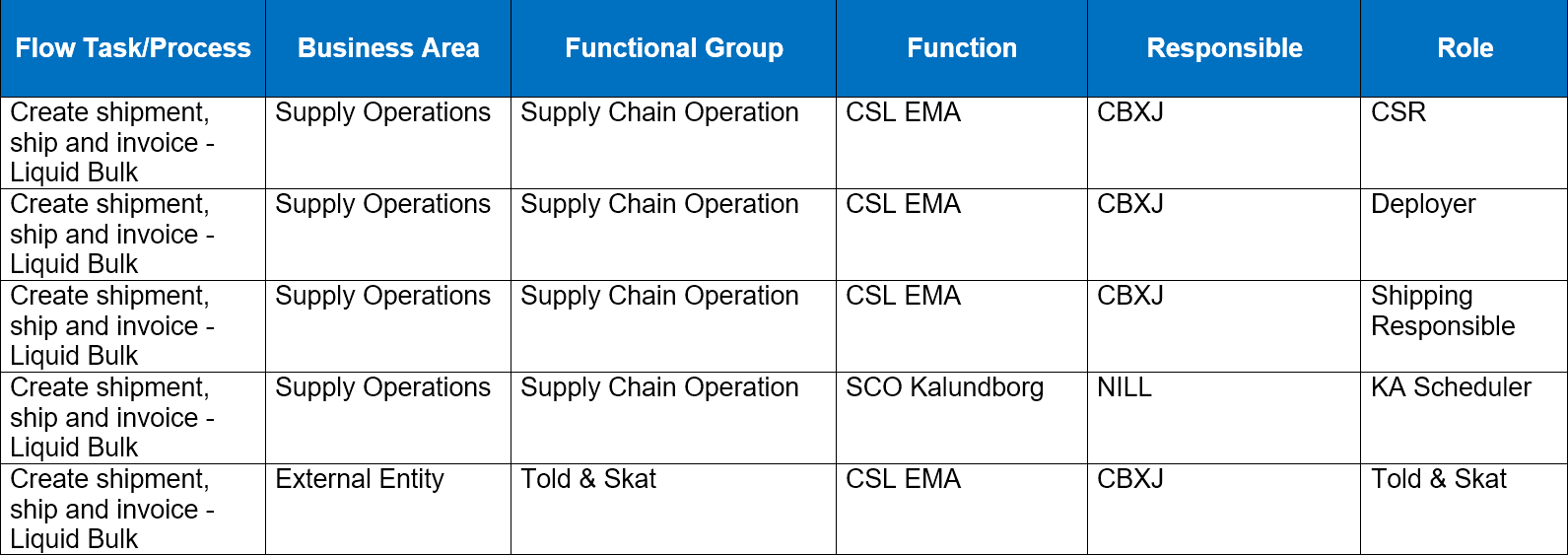Click first row Supply Operations cell
This screenshot has width=1568, height=555.
(388, 143)
